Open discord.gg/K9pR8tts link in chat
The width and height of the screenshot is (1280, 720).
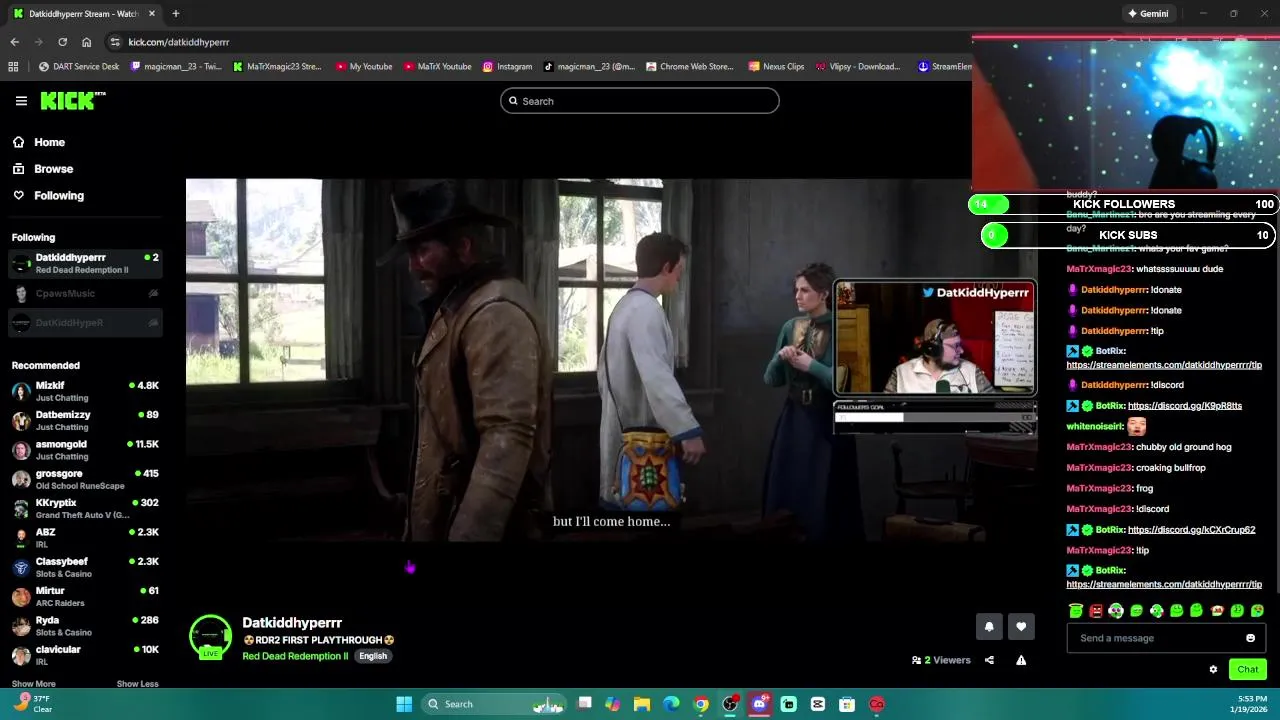pos(1185,406)
